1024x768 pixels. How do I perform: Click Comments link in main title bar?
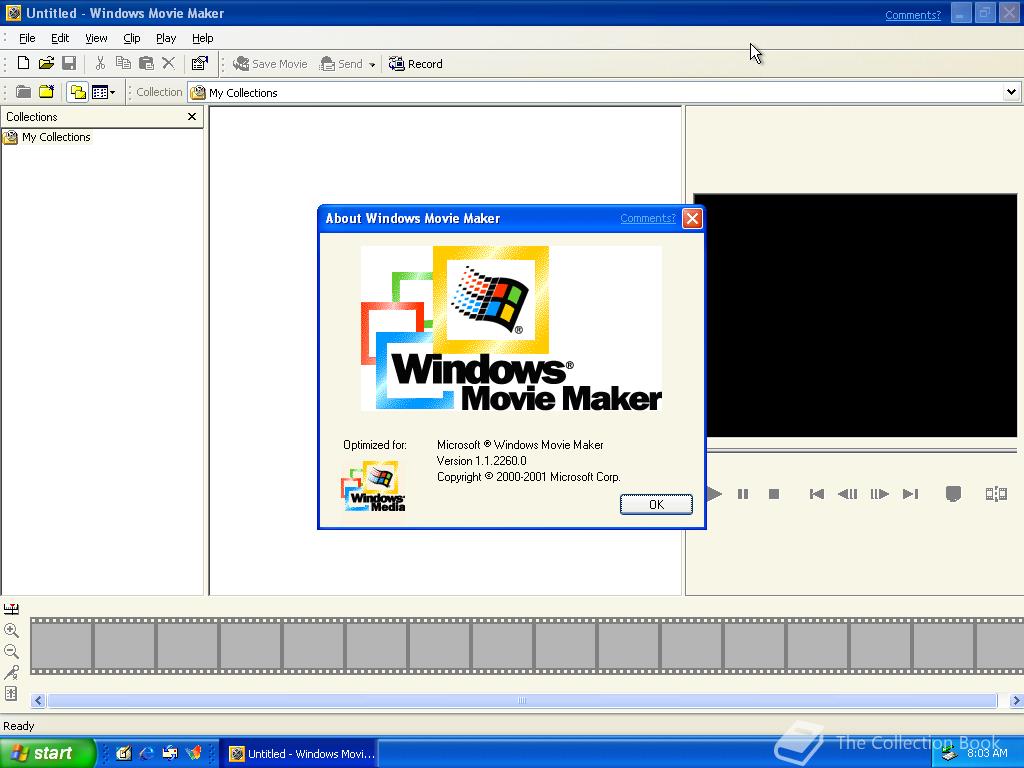[913, 15]
